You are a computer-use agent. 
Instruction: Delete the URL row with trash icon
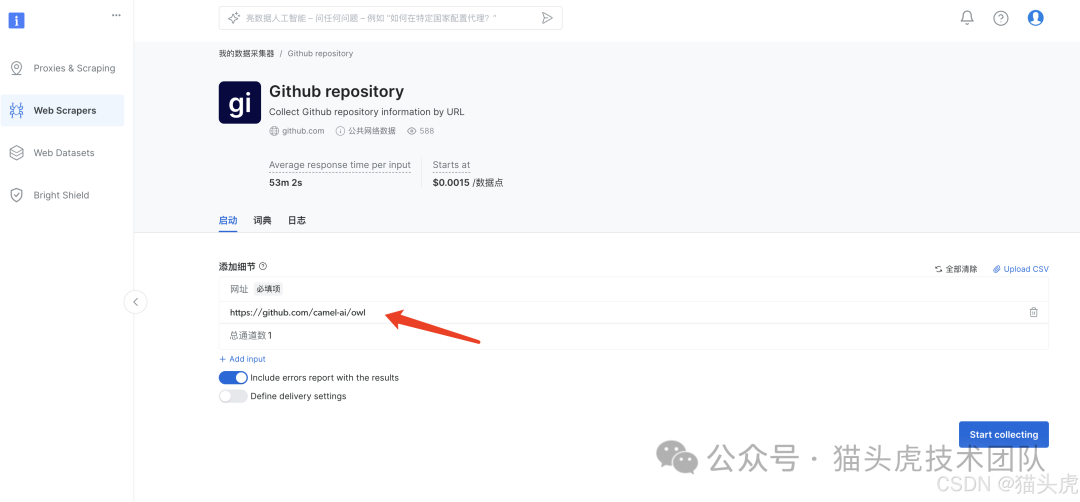tap(1033, 312)
